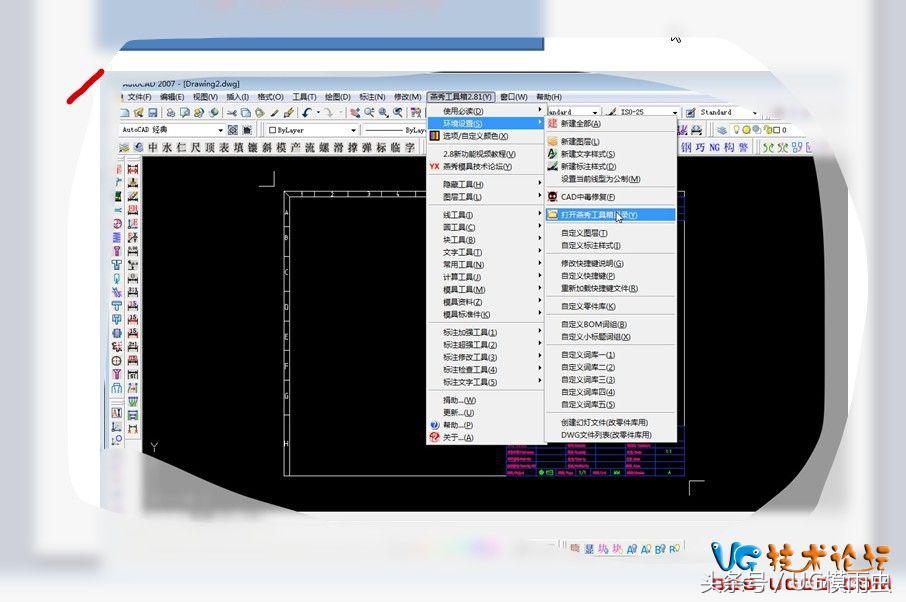
Task: Toggle the layer lightbulb on/off icon
Action: click(x=736, y=130)
